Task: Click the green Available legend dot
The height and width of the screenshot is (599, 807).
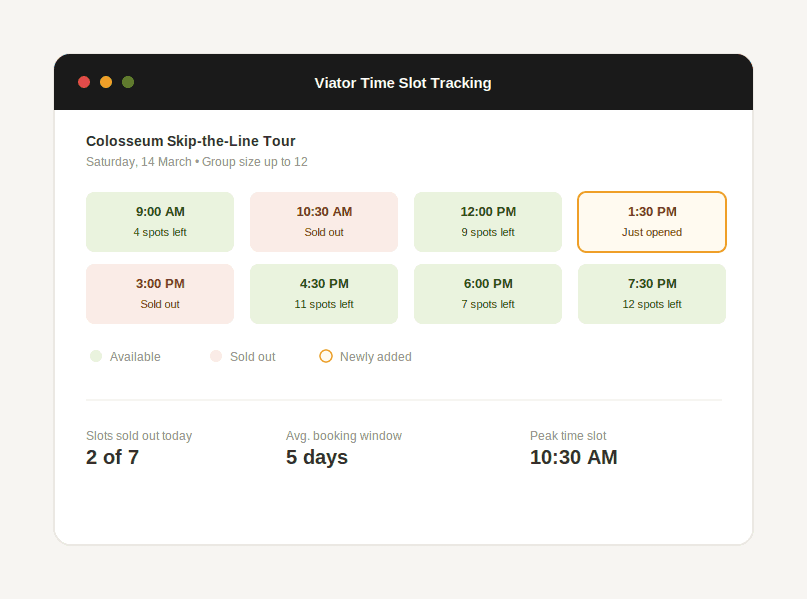Action: 96,356
